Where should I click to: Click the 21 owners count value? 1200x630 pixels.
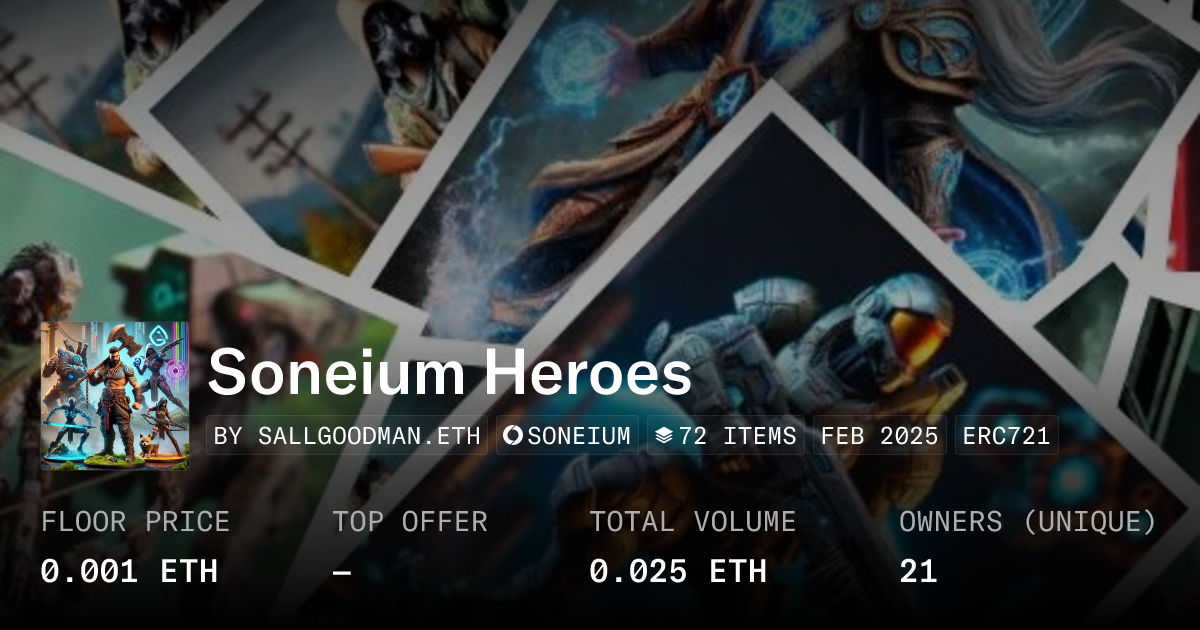(x=918, y=571)
